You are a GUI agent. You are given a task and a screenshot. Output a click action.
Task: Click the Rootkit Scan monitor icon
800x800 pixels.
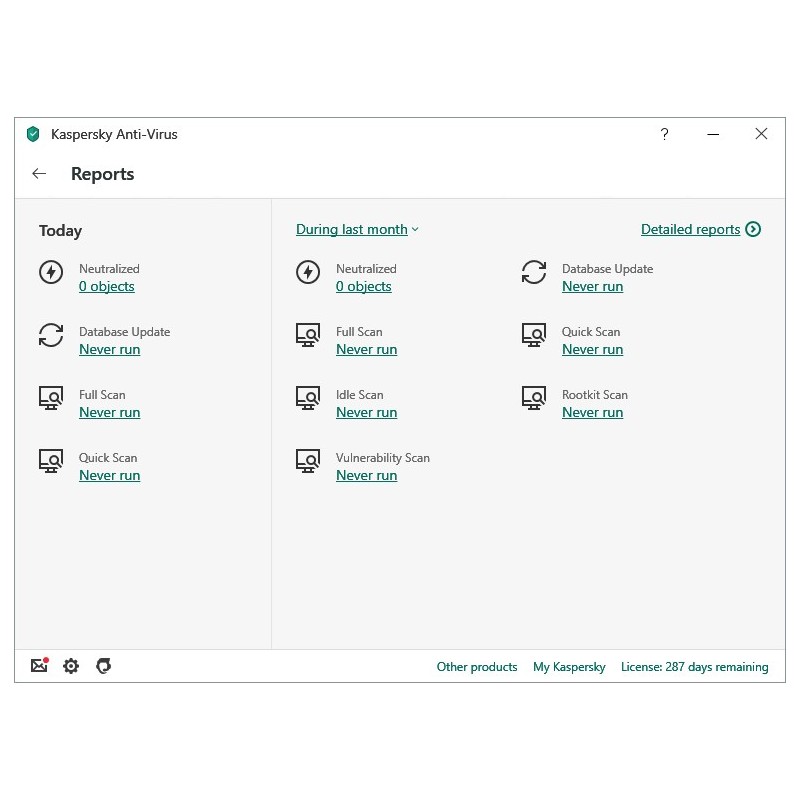point(534,398)
